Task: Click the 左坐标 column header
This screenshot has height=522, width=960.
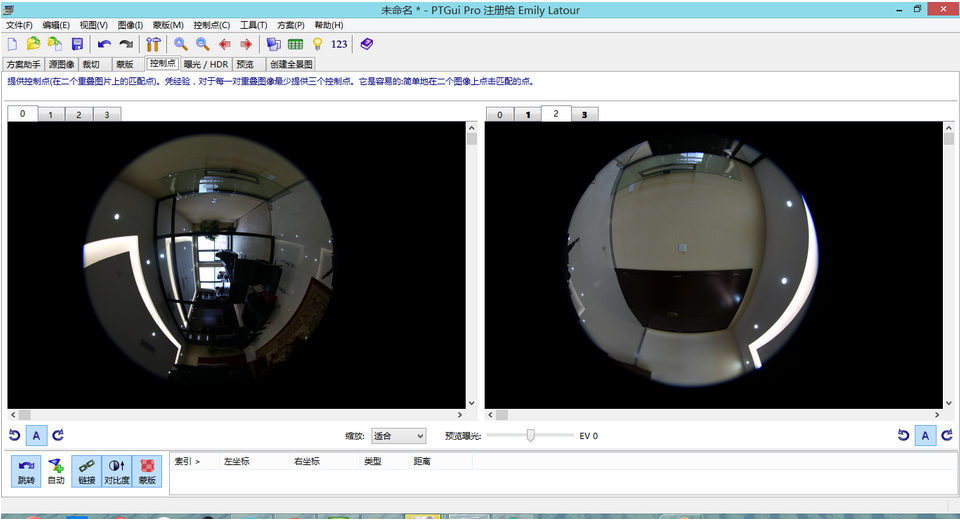Action: tap(238, 462)
